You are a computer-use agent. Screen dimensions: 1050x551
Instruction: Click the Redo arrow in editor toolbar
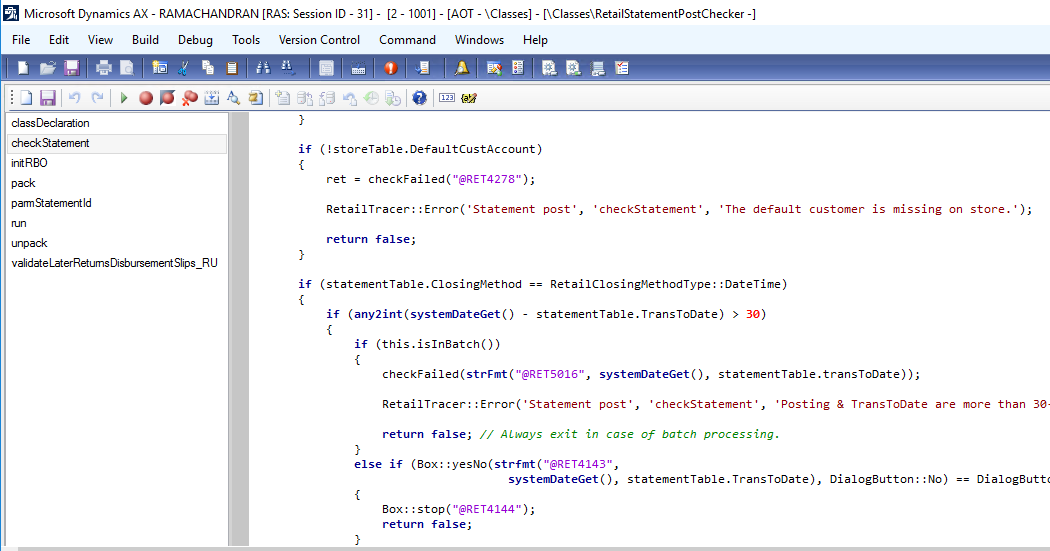(x=97, y=98)
